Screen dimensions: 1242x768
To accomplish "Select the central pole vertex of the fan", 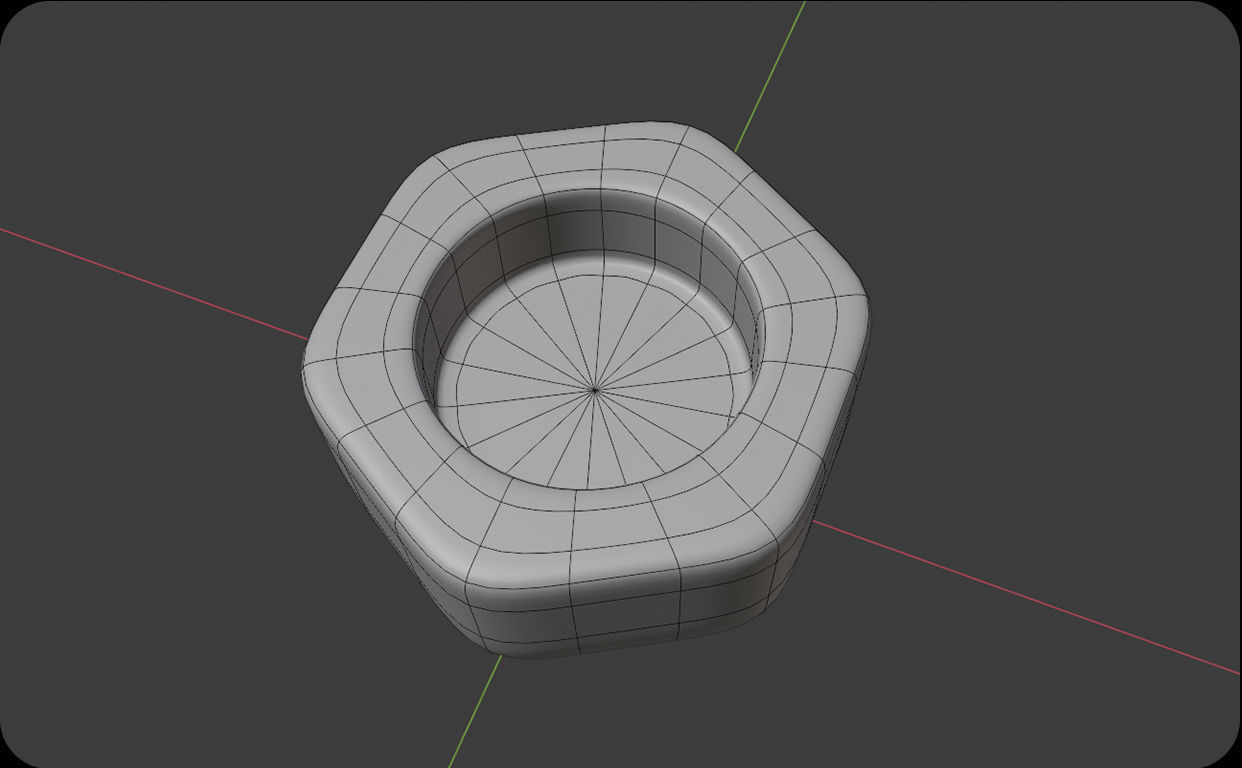I will [595, 390].
